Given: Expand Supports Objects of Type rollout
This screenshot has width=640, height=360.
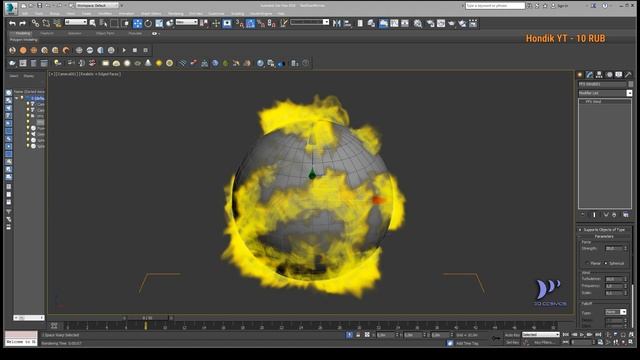Looking at the screenshot, I should tap(604, 230).
